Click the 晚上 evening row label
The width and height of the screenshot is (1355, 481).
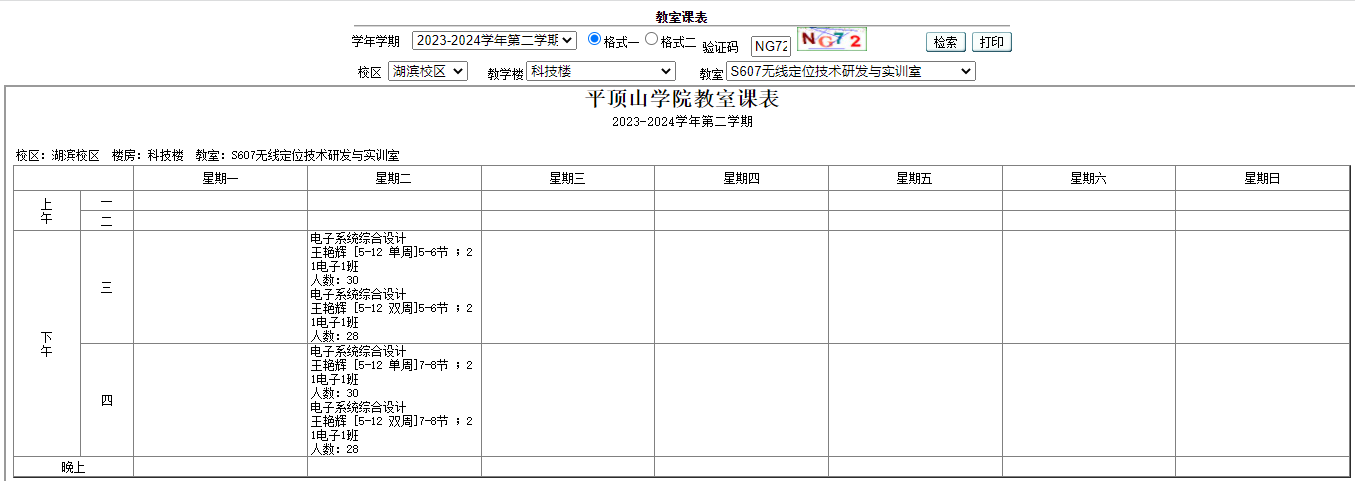73,467
